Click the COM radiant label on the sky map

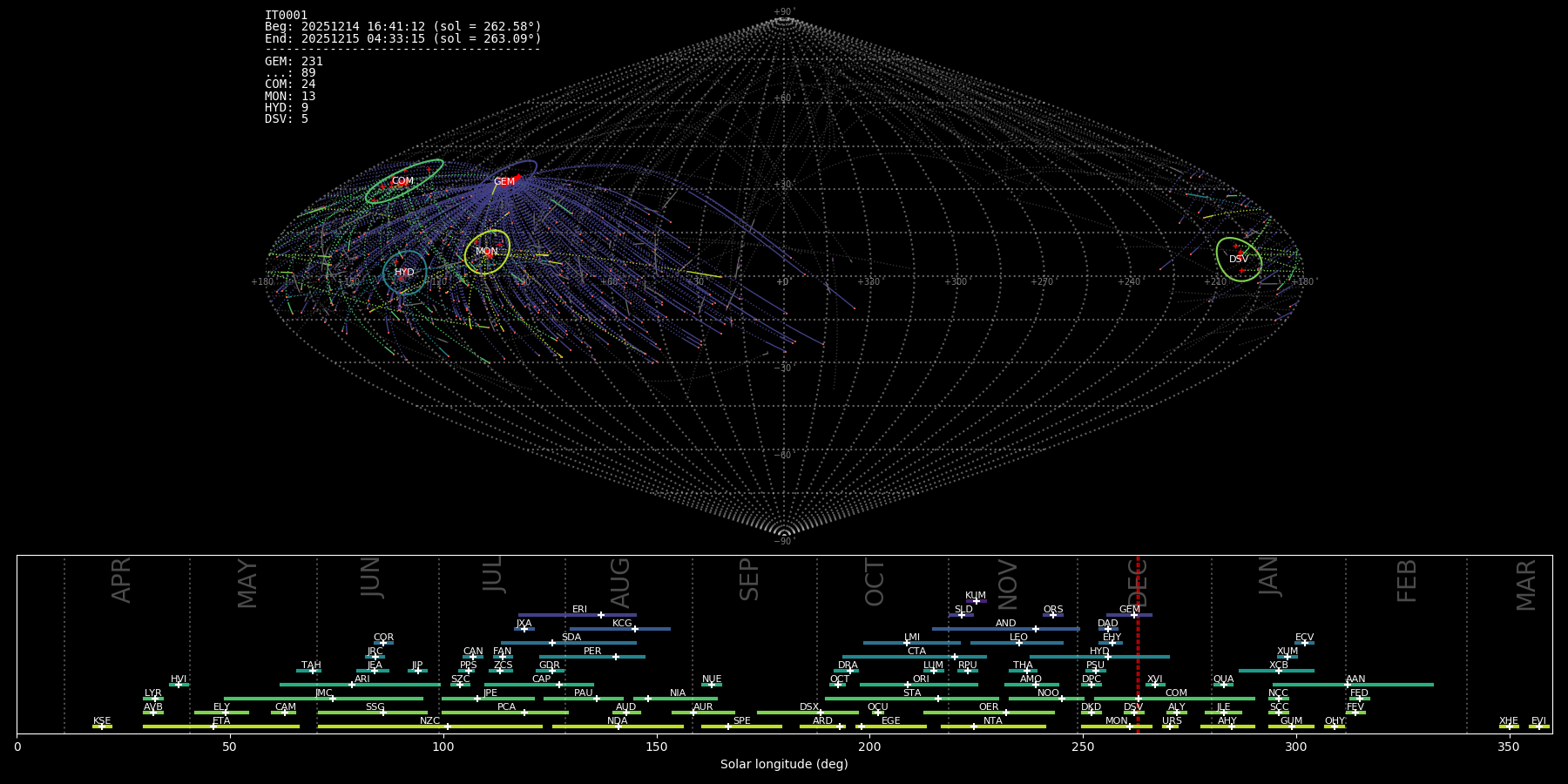(x=402, y=181)
